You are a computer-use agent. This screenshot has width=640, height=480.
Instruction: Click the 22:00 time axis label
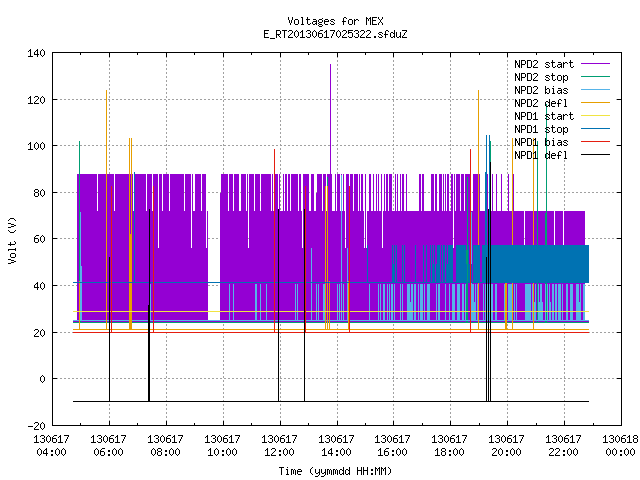(x=563, y=446)
